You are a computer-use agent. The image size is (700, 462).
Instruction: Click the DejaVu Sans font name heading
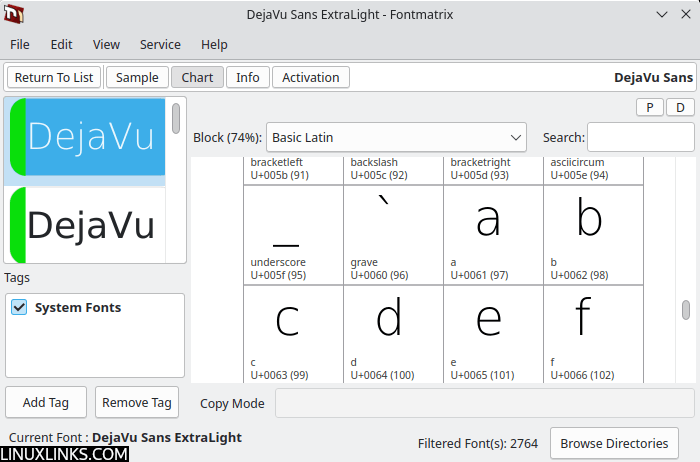(x=654, y=78)
